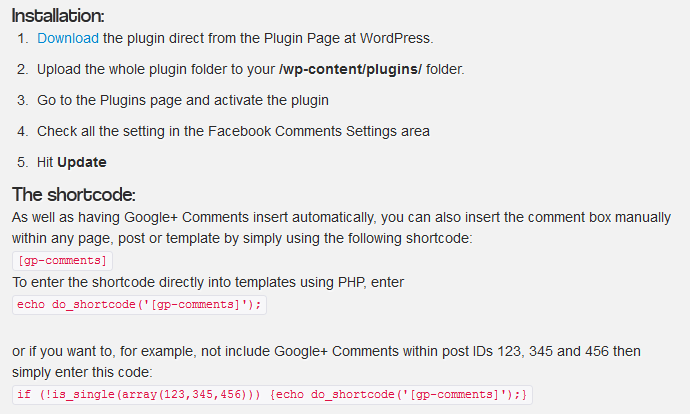Click the Facebook Comments Settings step text
The height and width of the screenshot is (414, 690).
pyautogui.click(x=233, y=131)
